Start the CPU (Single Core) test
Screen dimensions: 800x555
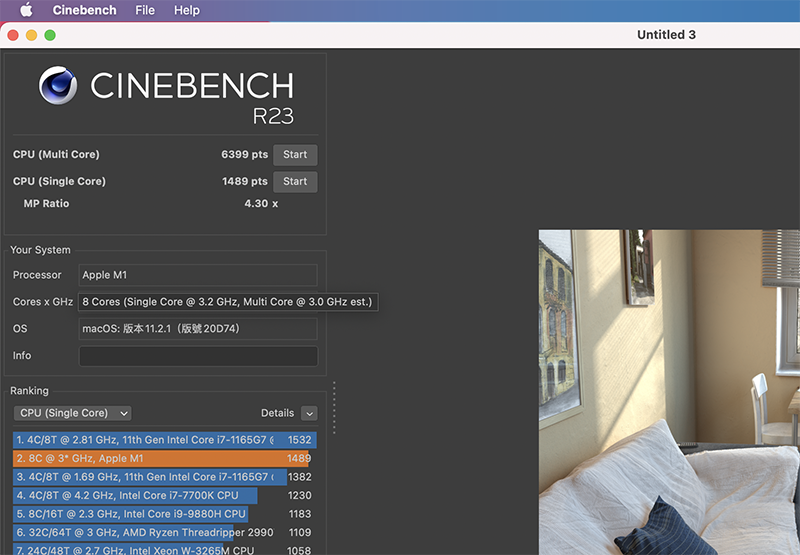pos(295,182)
